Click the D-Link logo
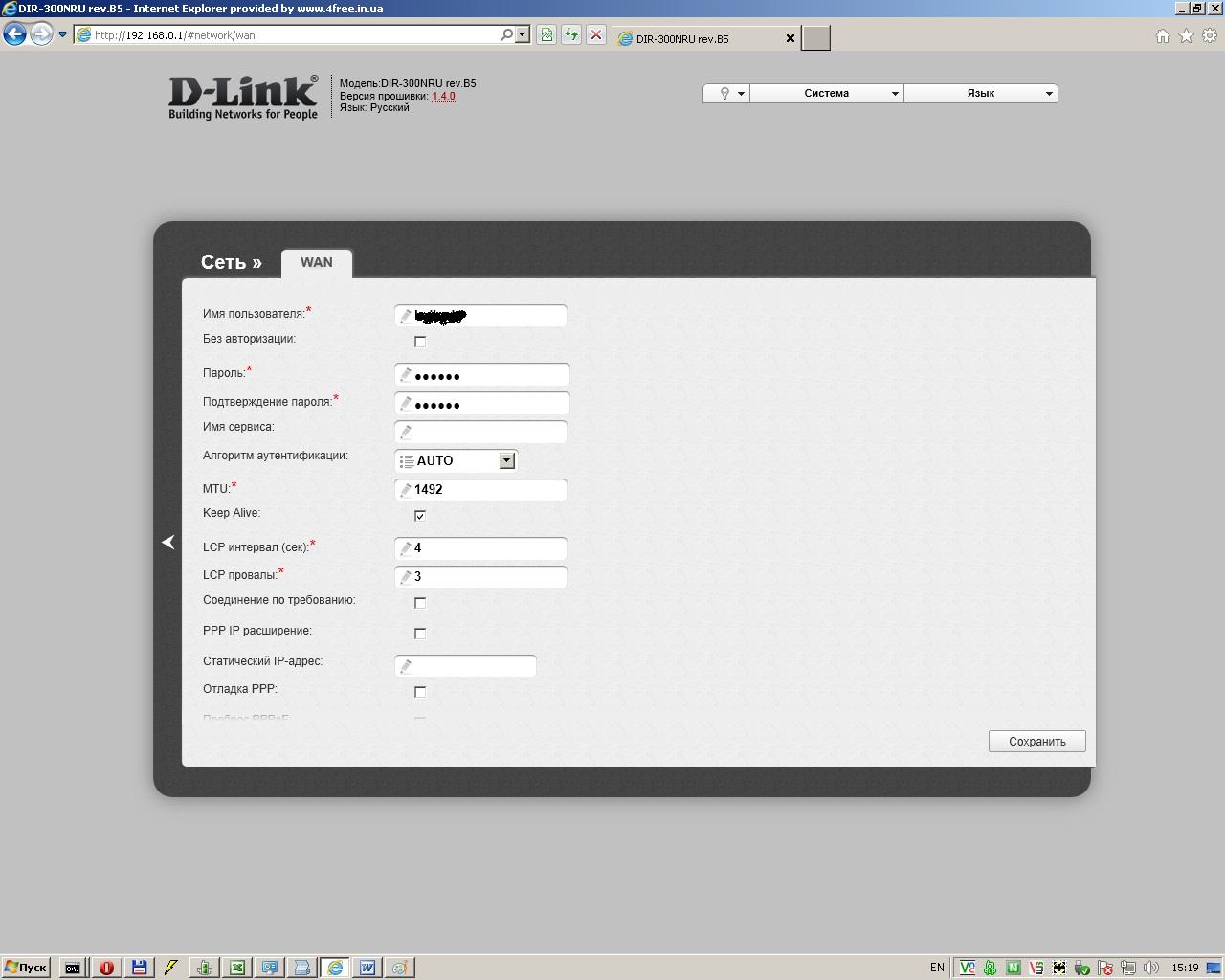The width and height of the screenshot is (1225, 980). pos(243,98)
